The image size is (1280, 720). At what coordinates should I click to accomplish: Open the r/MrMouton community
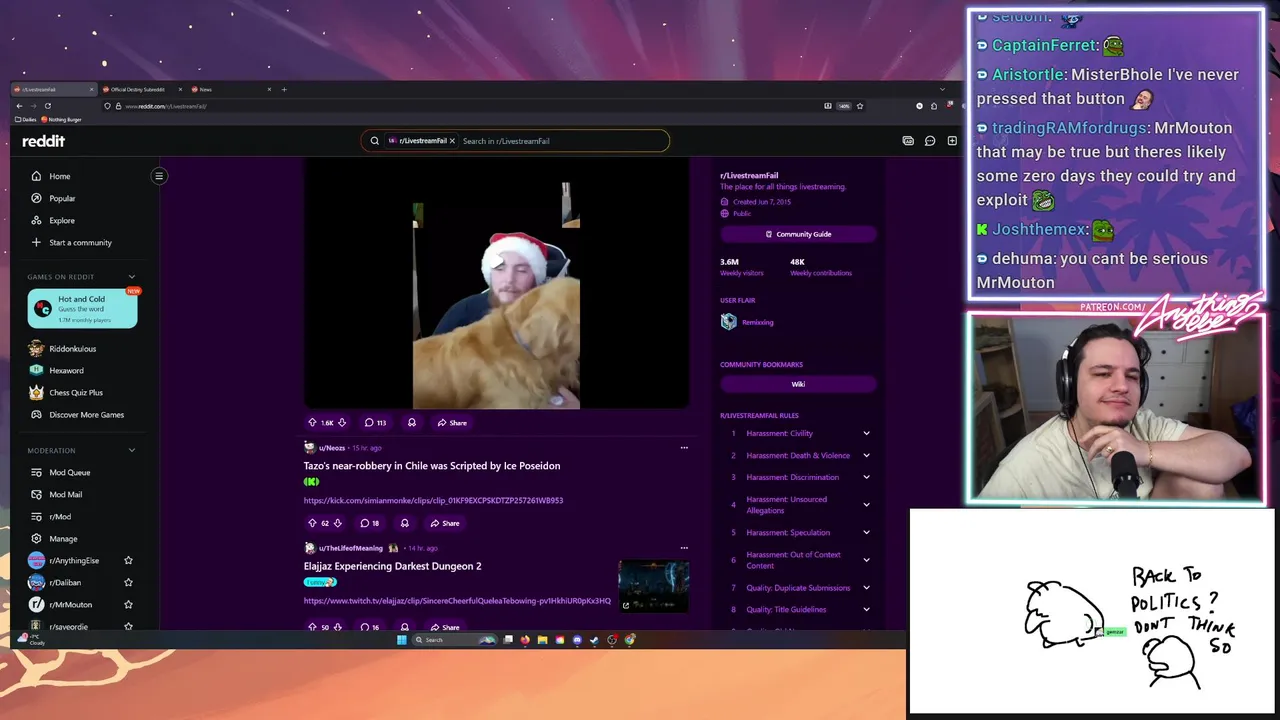tap(70, 604)
